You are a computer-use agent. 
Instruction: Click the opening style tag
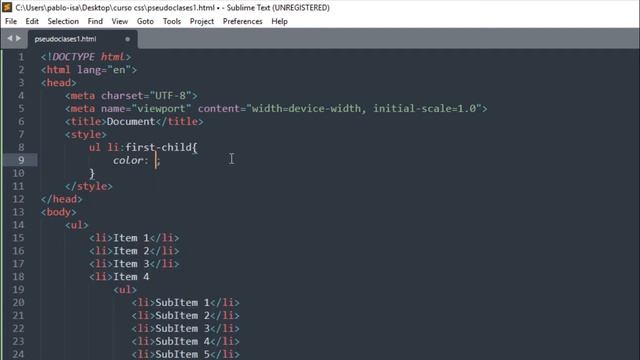click(x=86, y=134)
